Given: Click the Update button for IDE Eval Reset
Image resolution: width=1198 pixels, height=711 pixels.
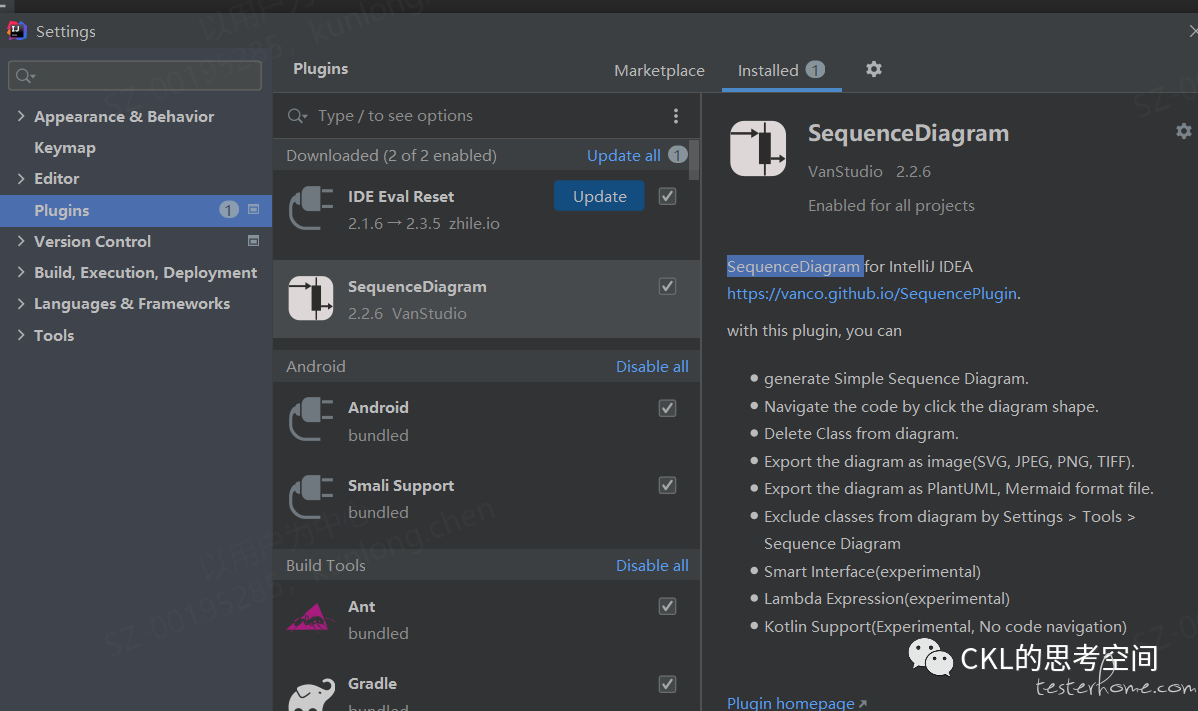Looking at the screenshot, I should (x=599, y=196).
